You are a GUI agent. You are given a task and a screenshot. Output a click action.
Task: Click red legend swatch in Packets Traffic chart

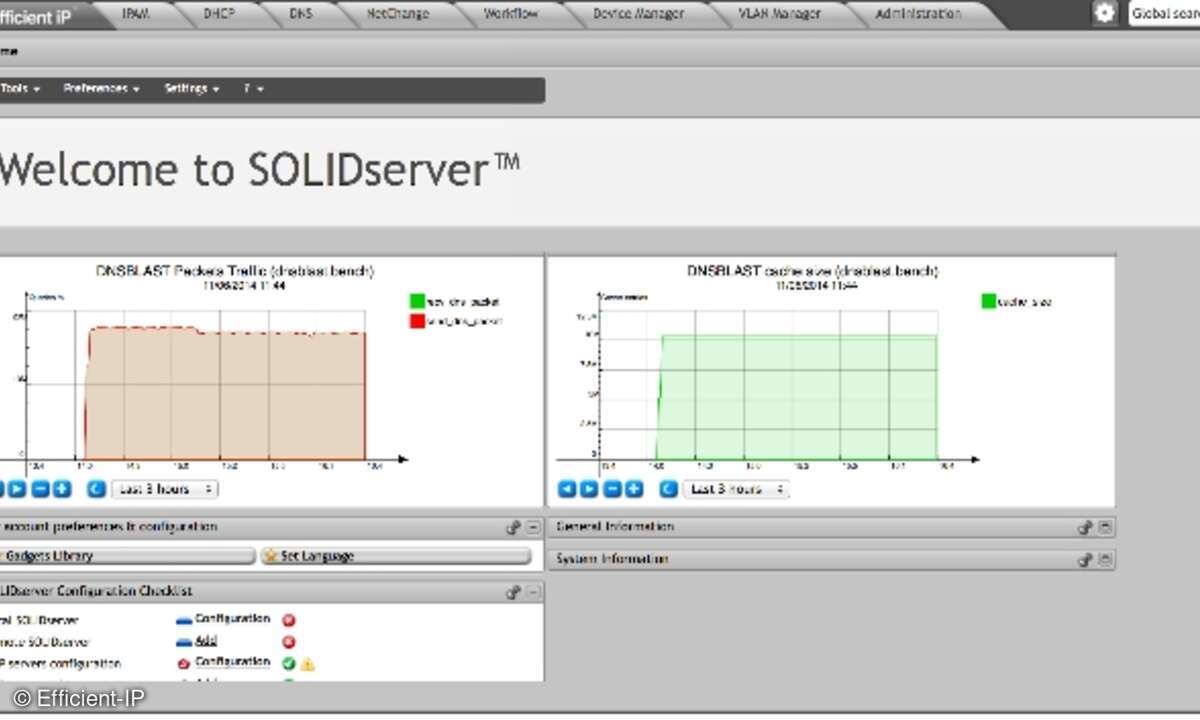(418, 321)
